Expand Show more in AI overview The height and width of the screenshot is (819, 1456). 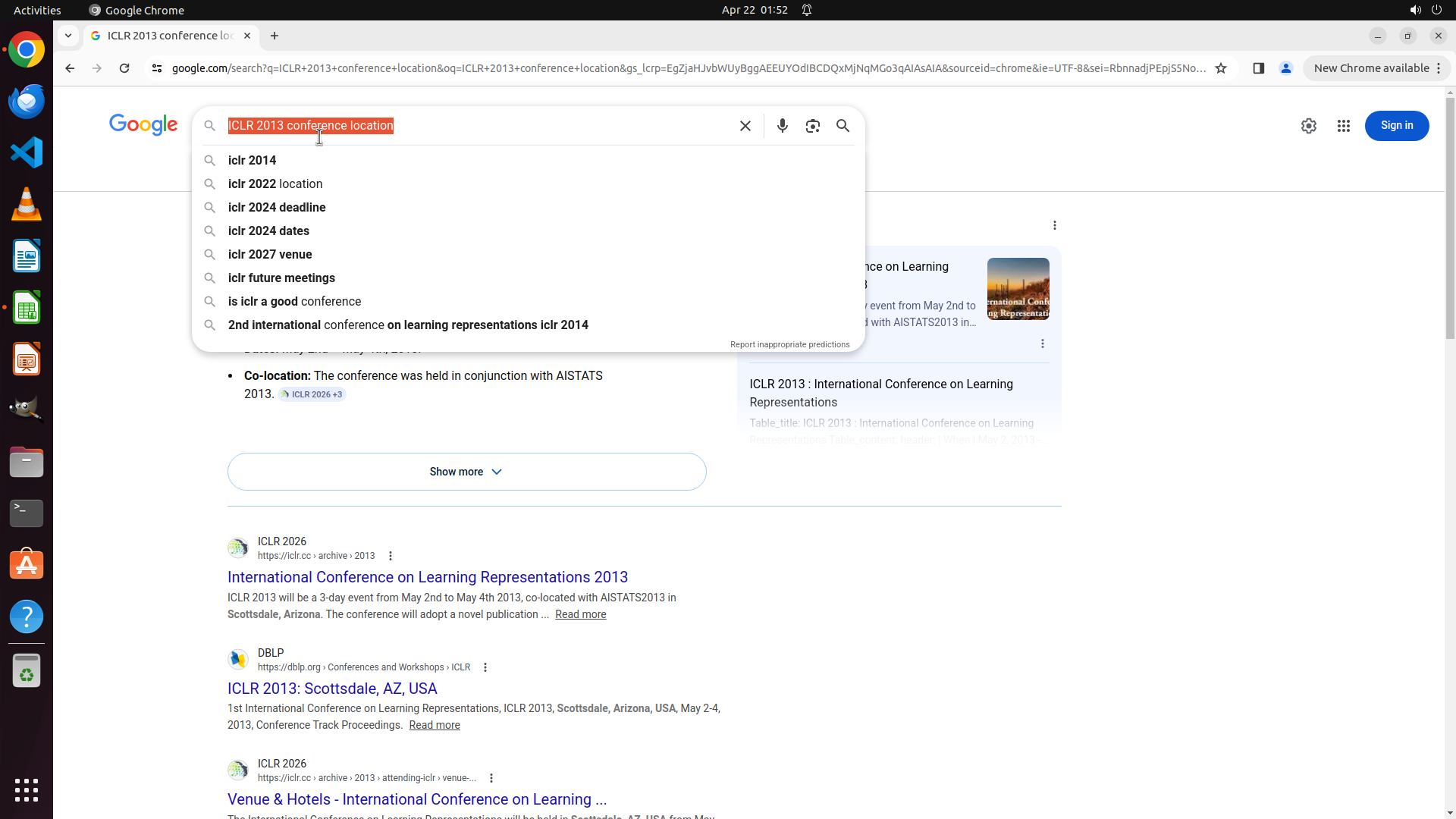coord(466,472)
